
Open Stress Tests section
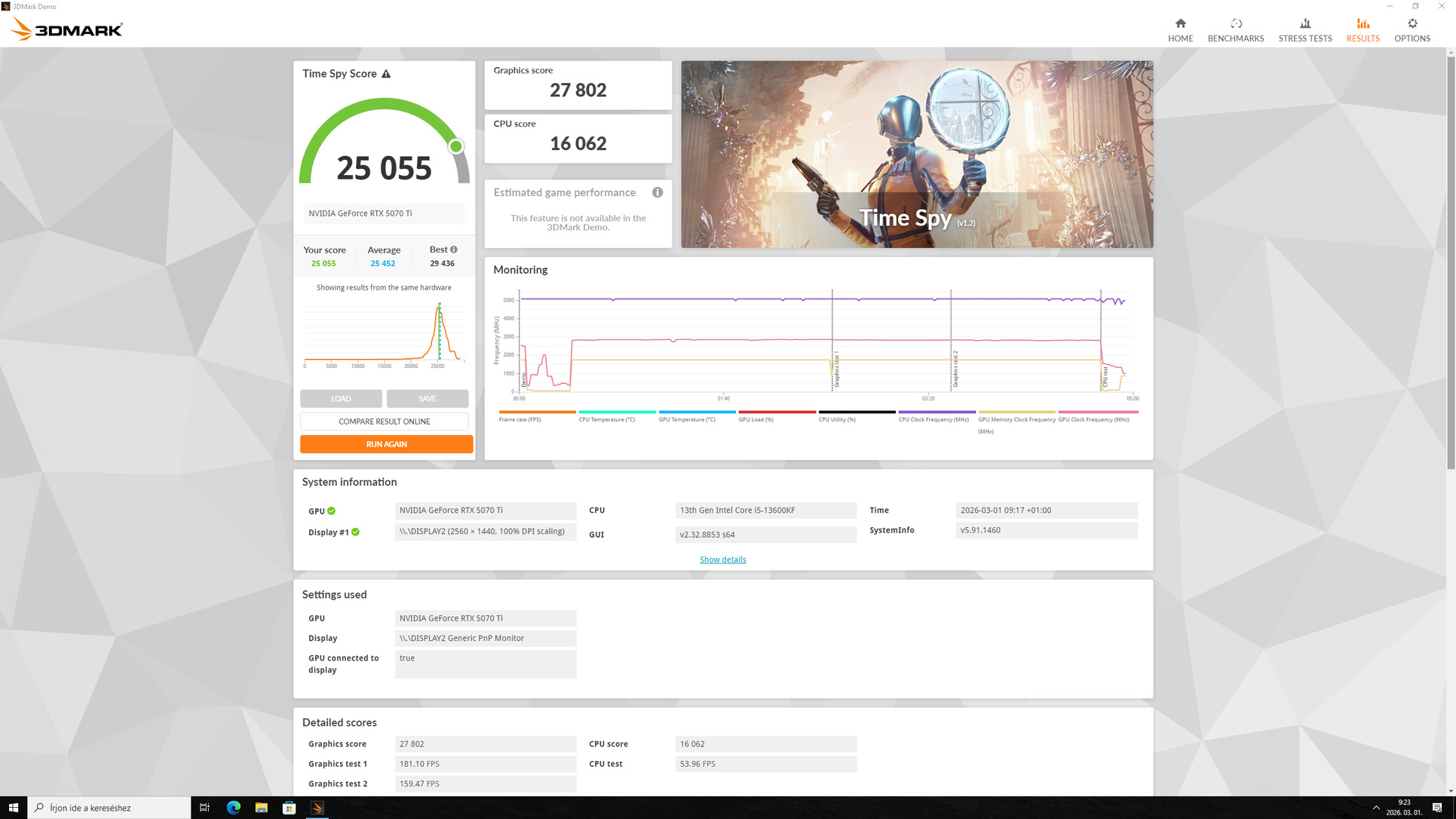click(x=1304, y=29)
